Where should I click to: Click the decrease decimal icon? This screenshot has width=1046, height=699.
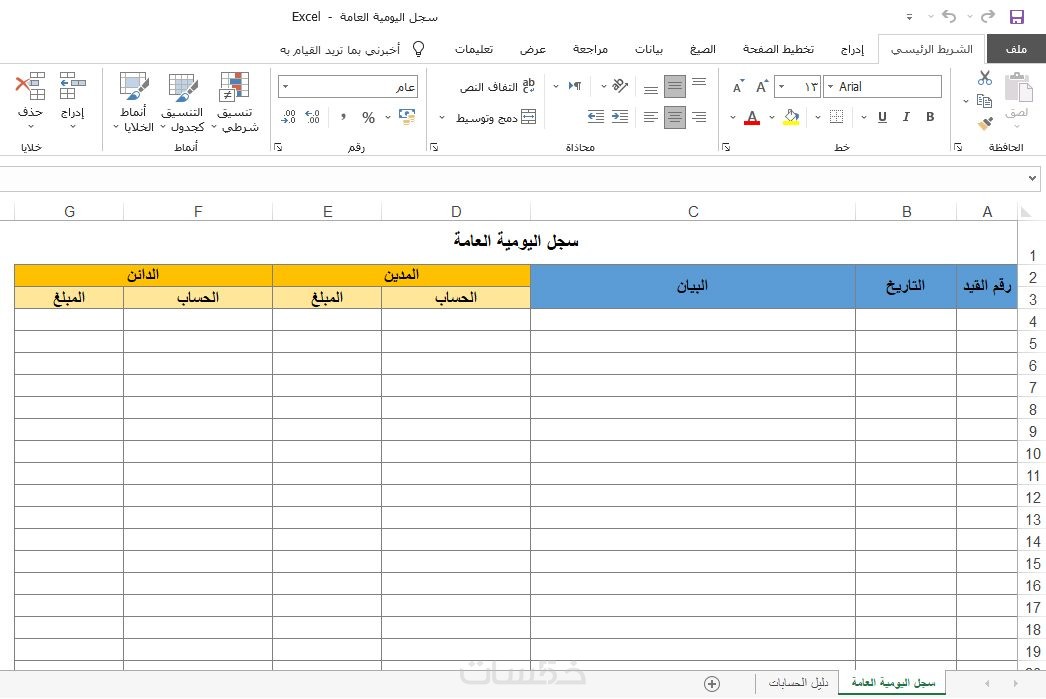[288, 117]
